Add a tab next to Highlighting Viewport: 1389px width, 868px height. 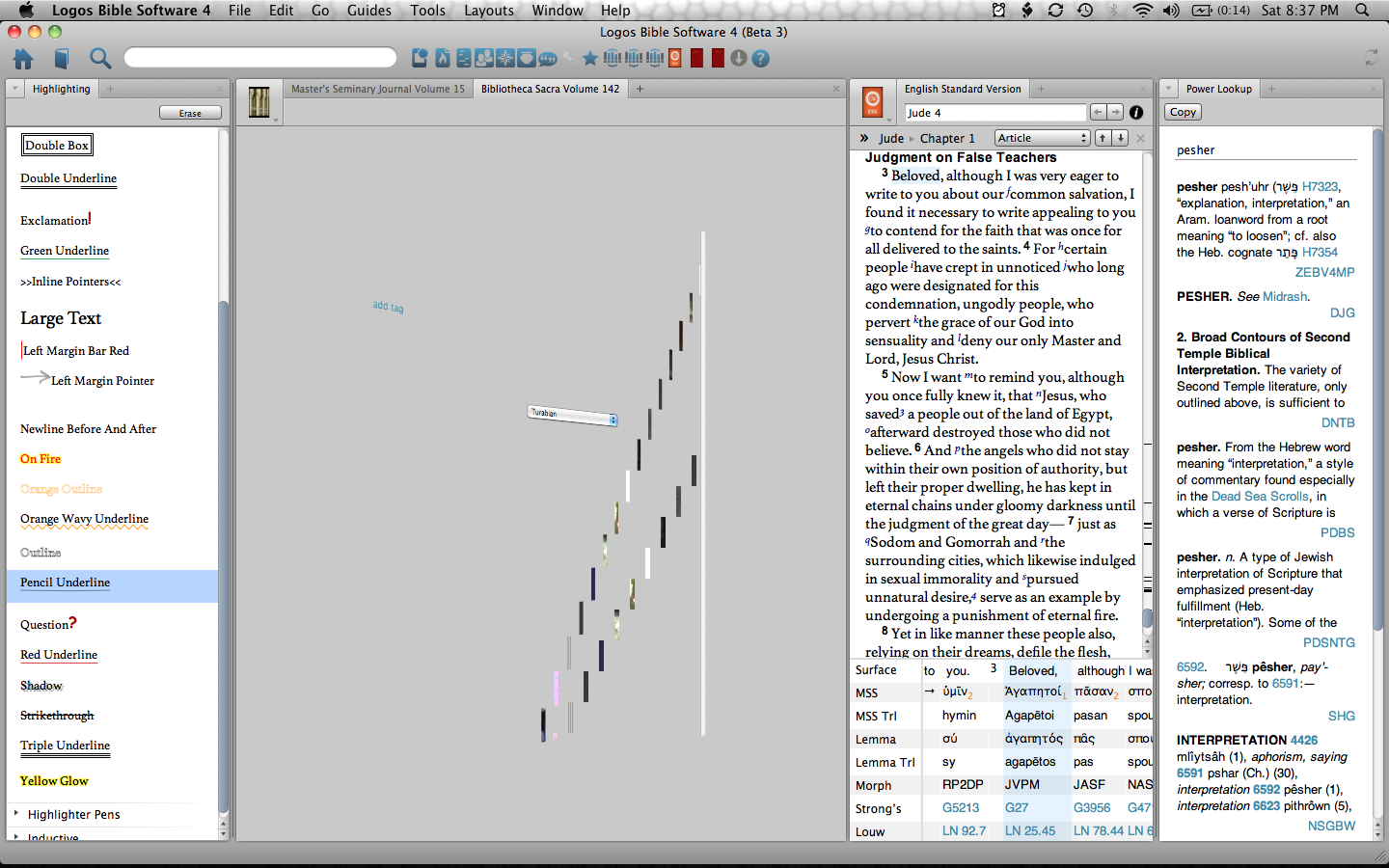pos(110,89)
